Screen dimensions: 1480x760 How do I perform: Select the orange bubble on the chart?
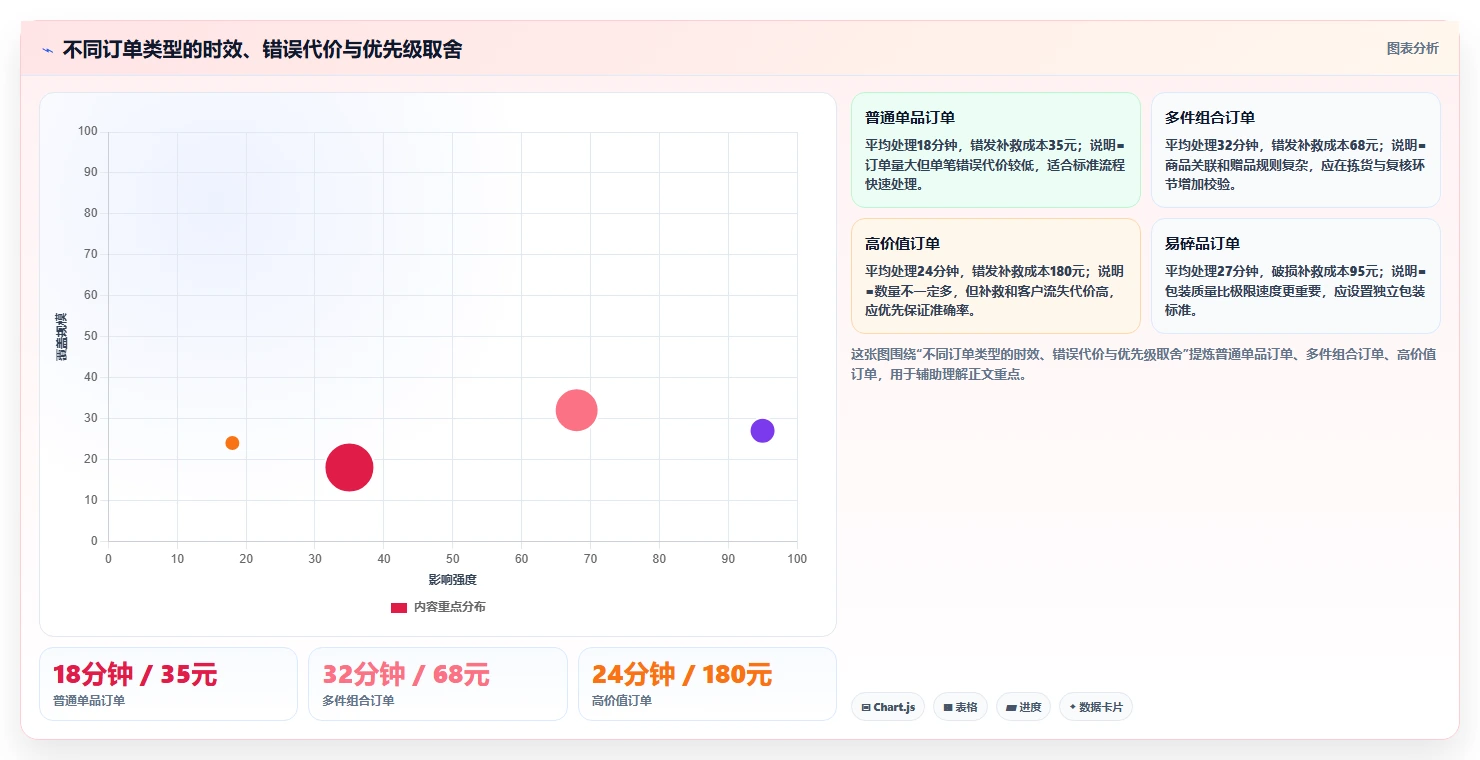click(x=232, y=443)
